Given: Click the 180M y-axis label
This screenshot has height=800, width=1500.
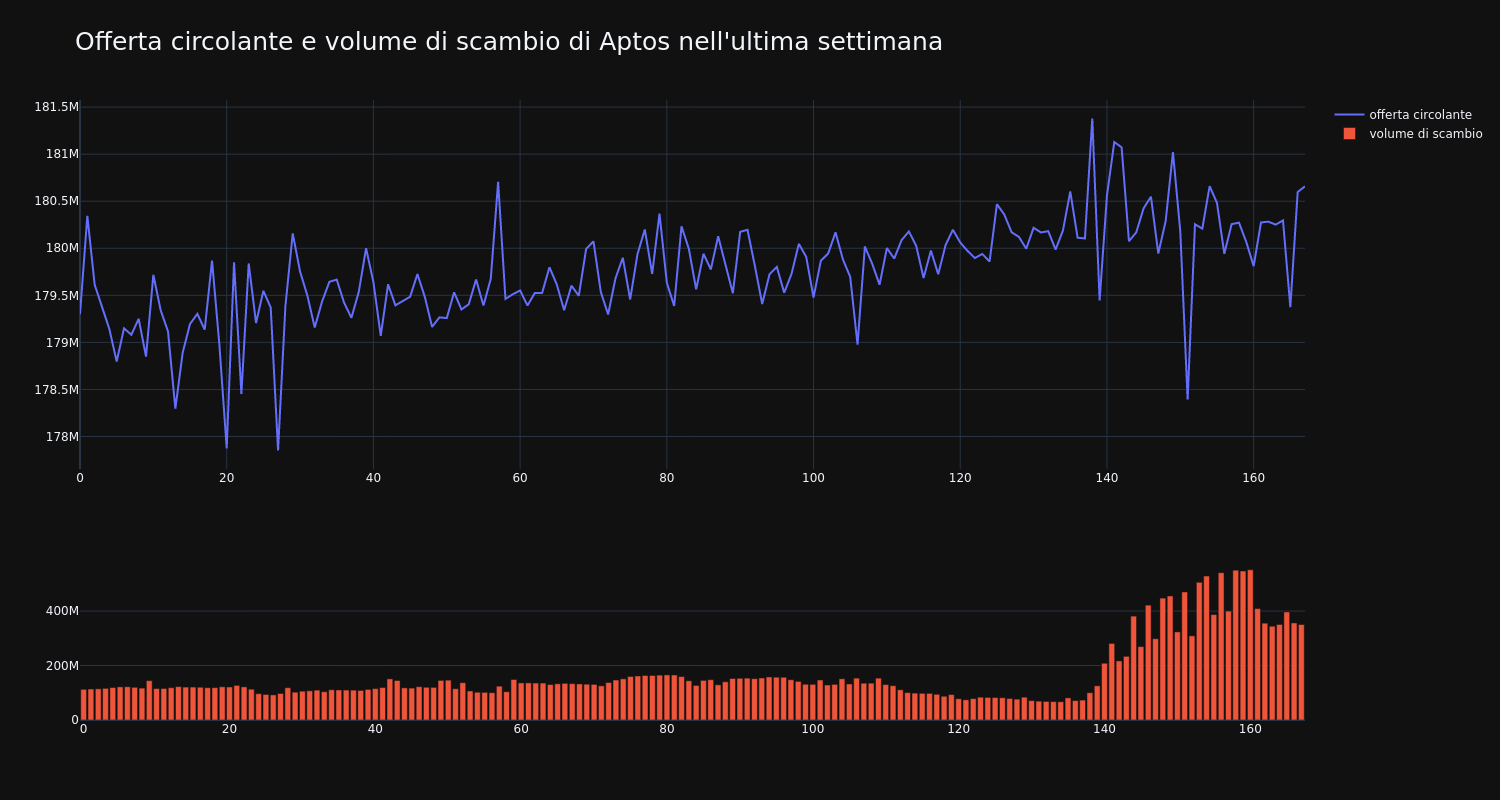Looking at the screenshot, I should tap(62, 248).
